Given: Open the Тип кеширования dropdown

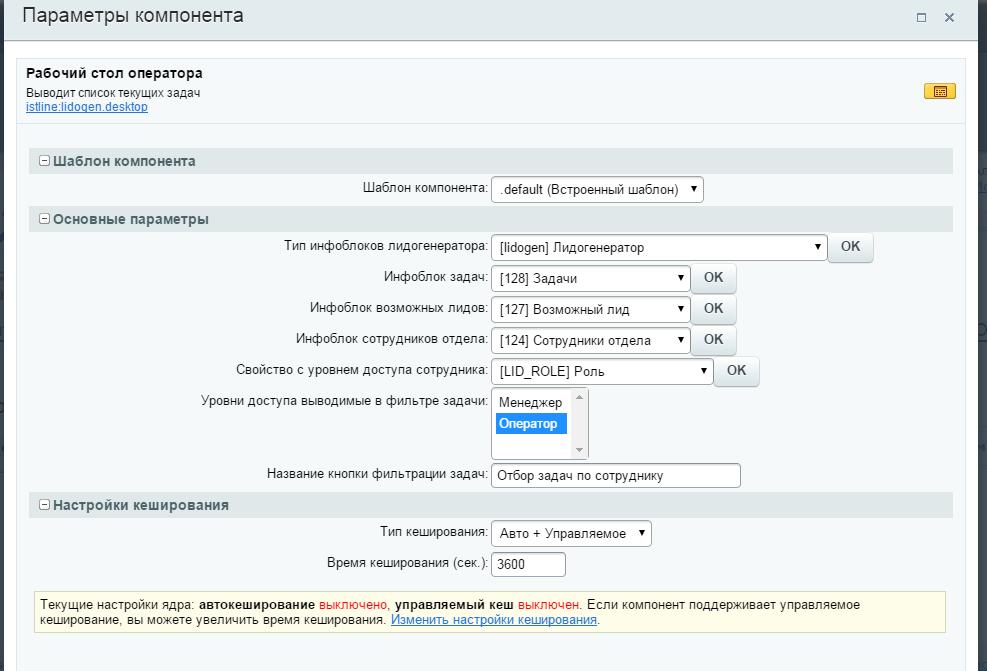Looking at the screenshot, I should tap(570, 534).
